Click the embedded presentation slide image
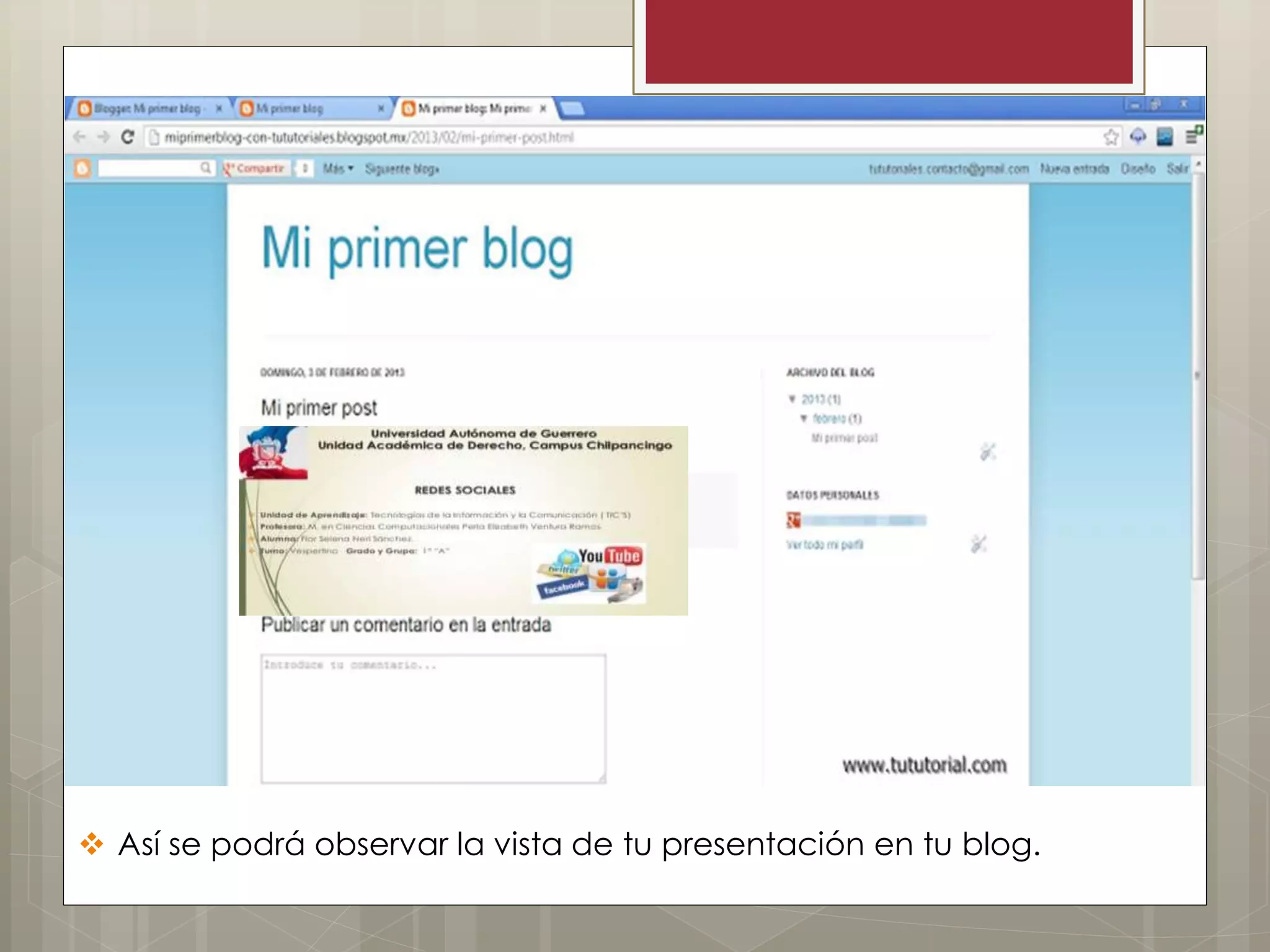1270x952 pixels. 463,520
